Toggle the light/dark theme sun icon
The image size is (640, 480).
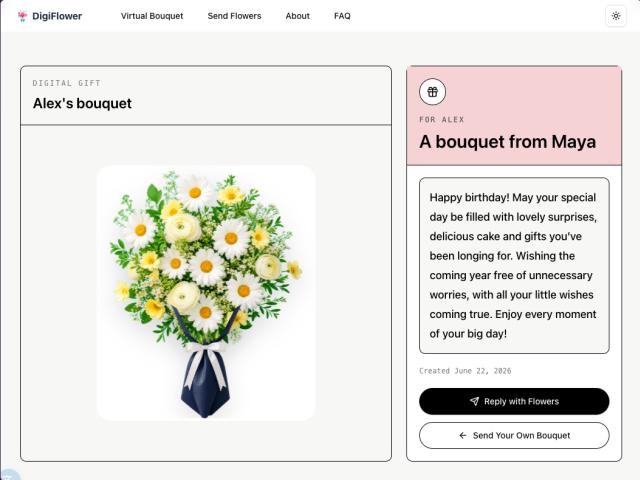(x=616, y=16)
